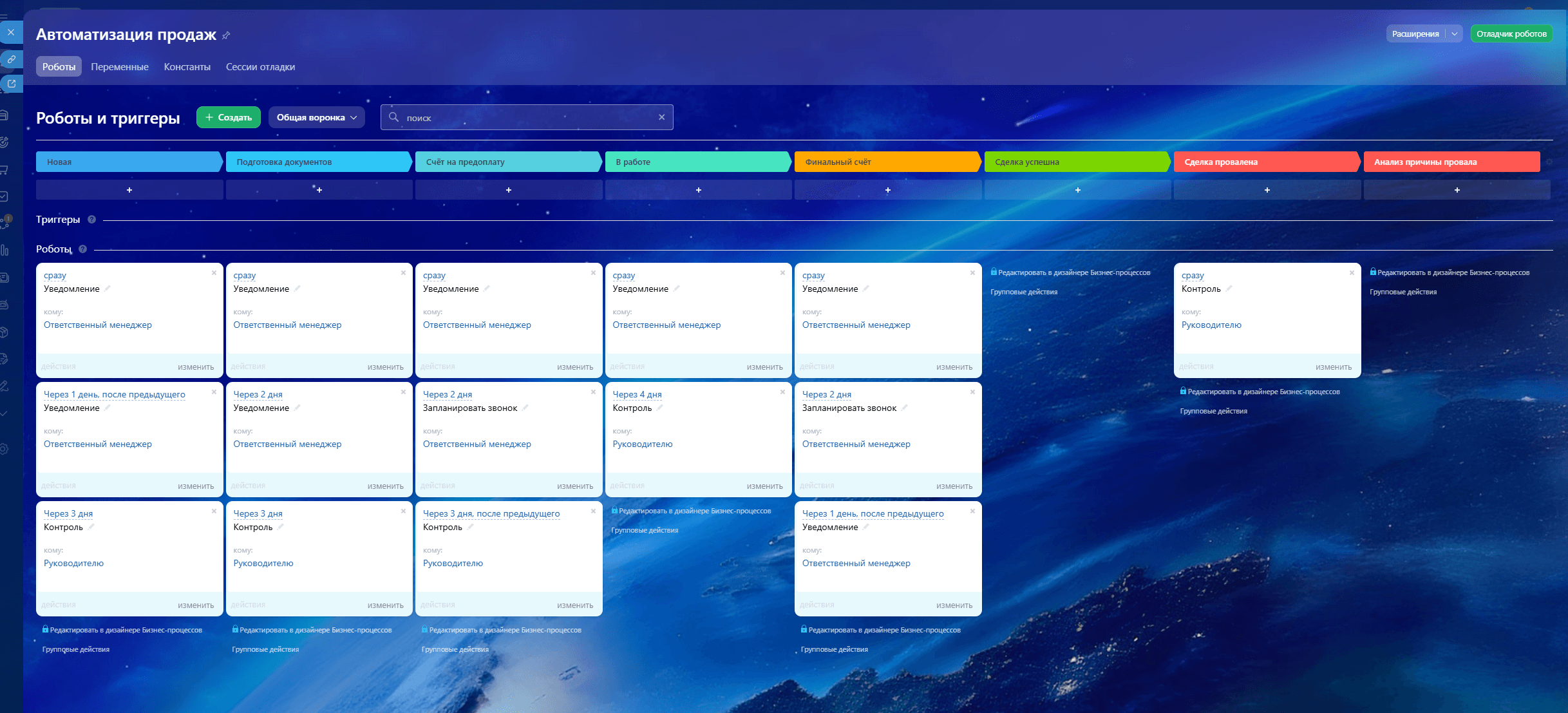Select the orange Финальный счёт stage header
The width and height of the screenshot is (1568, 713).
click(x=887, y=162)
